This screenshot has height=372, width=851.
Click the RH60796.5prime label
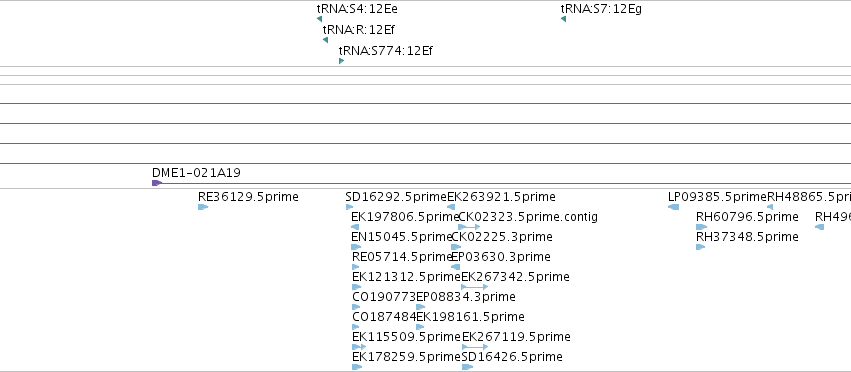[x=747, y=217]
